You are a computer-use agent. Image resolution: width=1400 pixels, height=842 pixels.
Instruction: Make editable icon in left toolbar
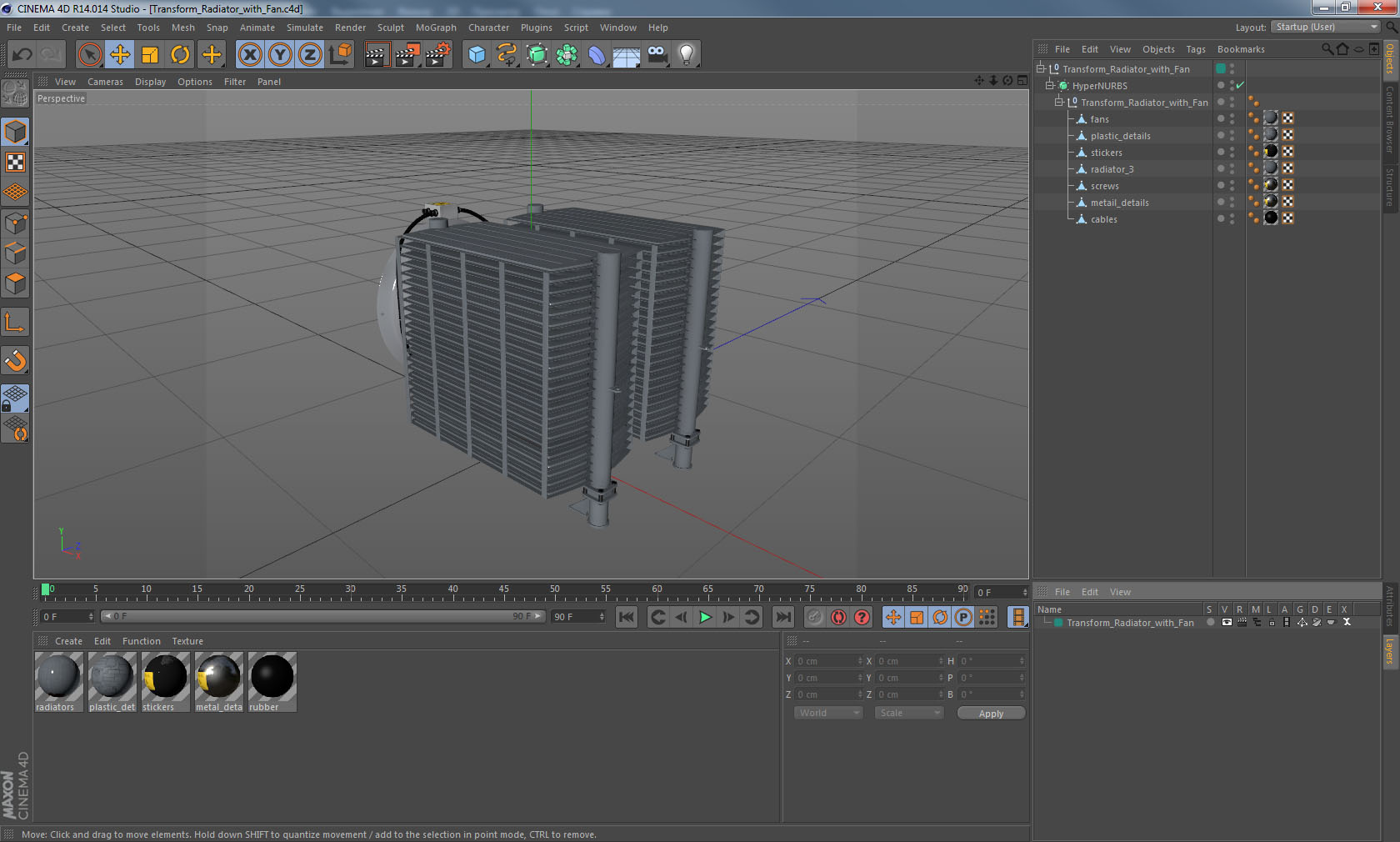(x=15, y=93)
